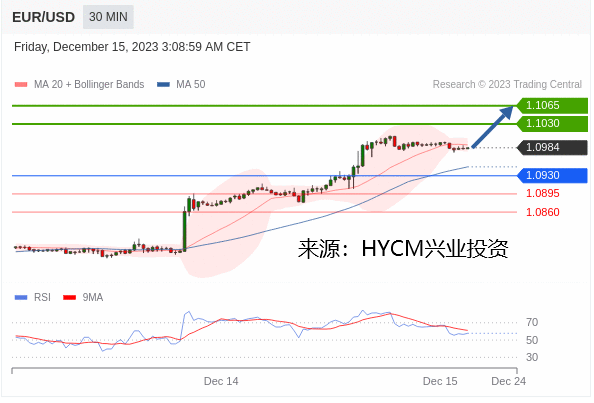The width and height of the screenshot is (594, 403).
Task: Click the pink MA 20 color swatch
Action: click(x=21, y=85)
